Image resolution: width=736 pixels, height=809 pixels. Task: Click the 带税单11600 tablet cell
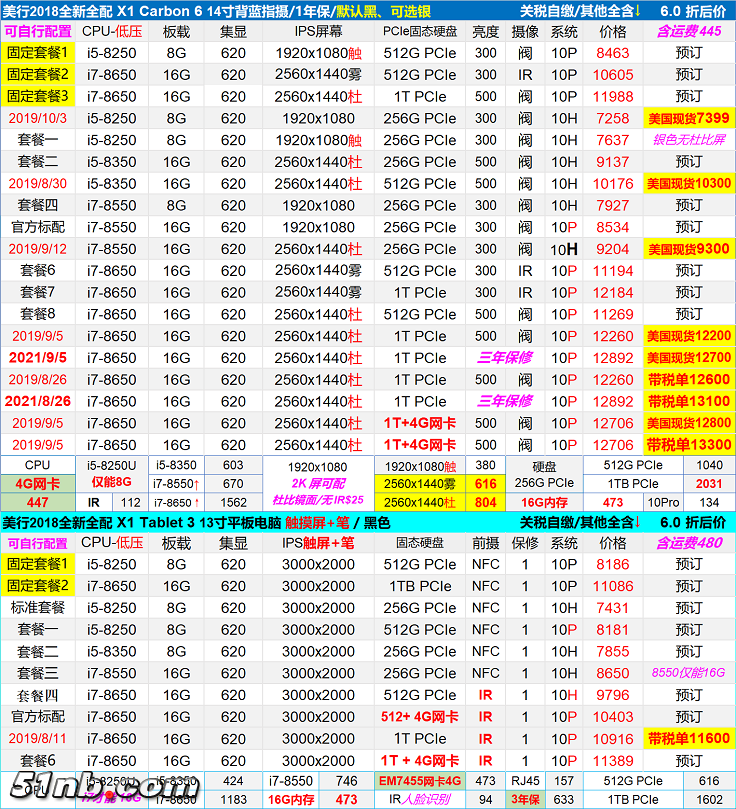click(688, 738)
